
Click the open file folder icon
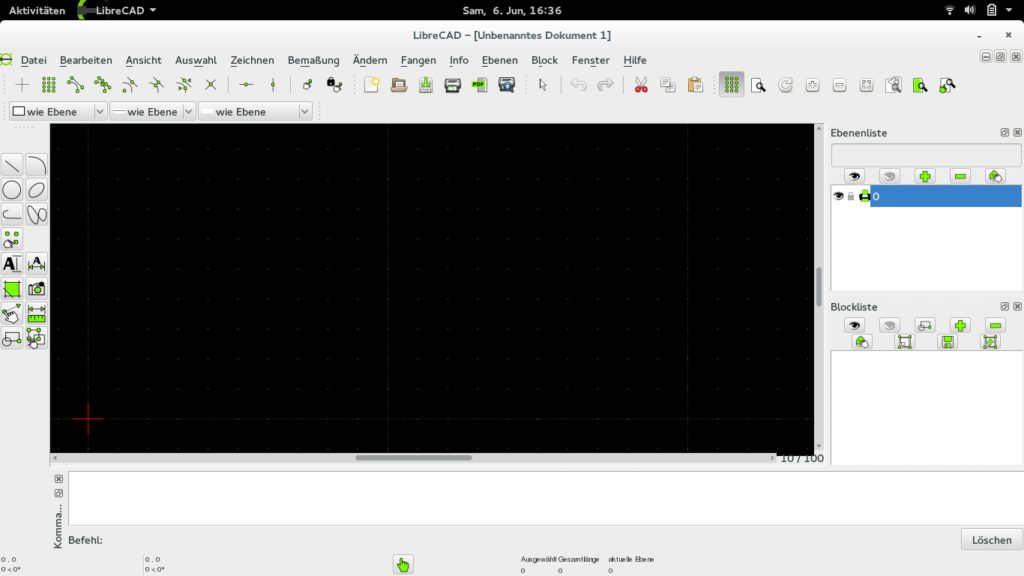pos(398,85)
